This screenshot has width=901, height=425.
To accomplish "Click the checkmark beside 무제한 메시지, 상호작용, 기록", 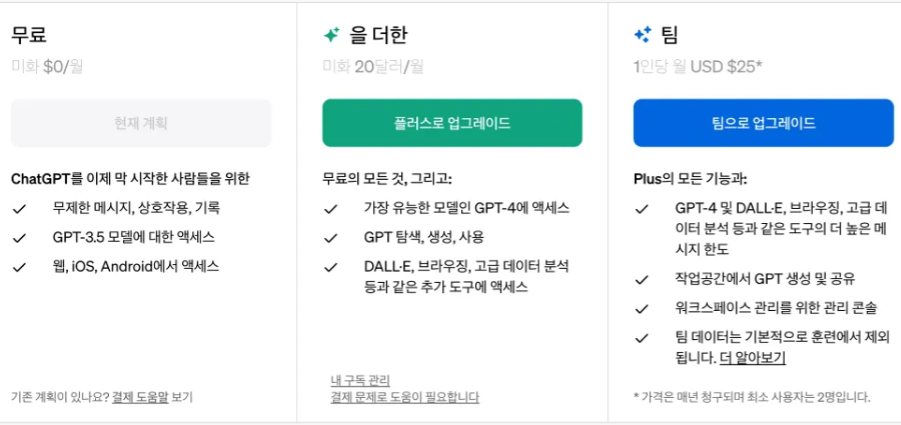I will [19, 209].
